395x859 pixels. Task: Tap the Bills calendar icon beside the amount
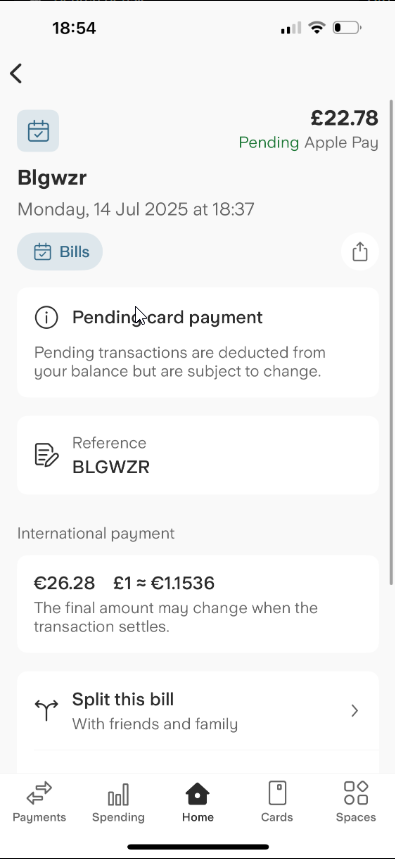(x=38, y=131)
